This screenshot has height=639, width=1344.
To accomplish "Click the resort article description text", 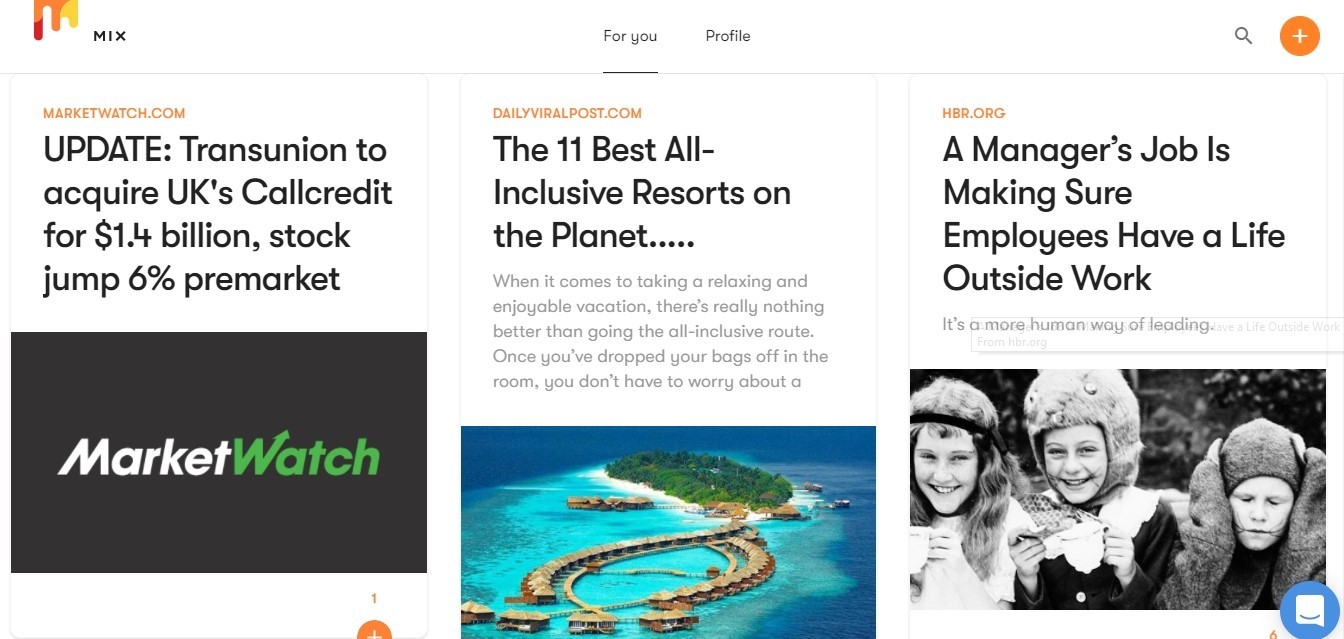I will [x=660, y=331].
